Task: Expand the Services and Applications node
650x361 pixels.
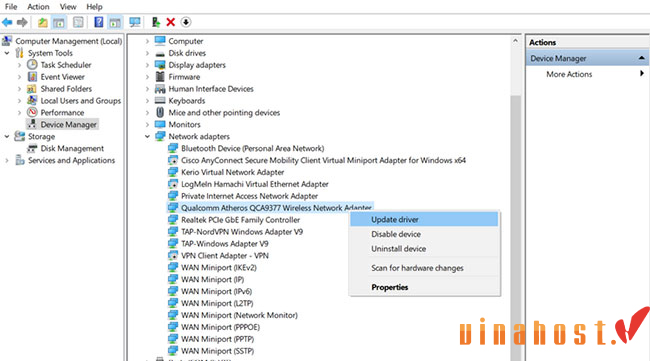Action: [x=7, y=160]
